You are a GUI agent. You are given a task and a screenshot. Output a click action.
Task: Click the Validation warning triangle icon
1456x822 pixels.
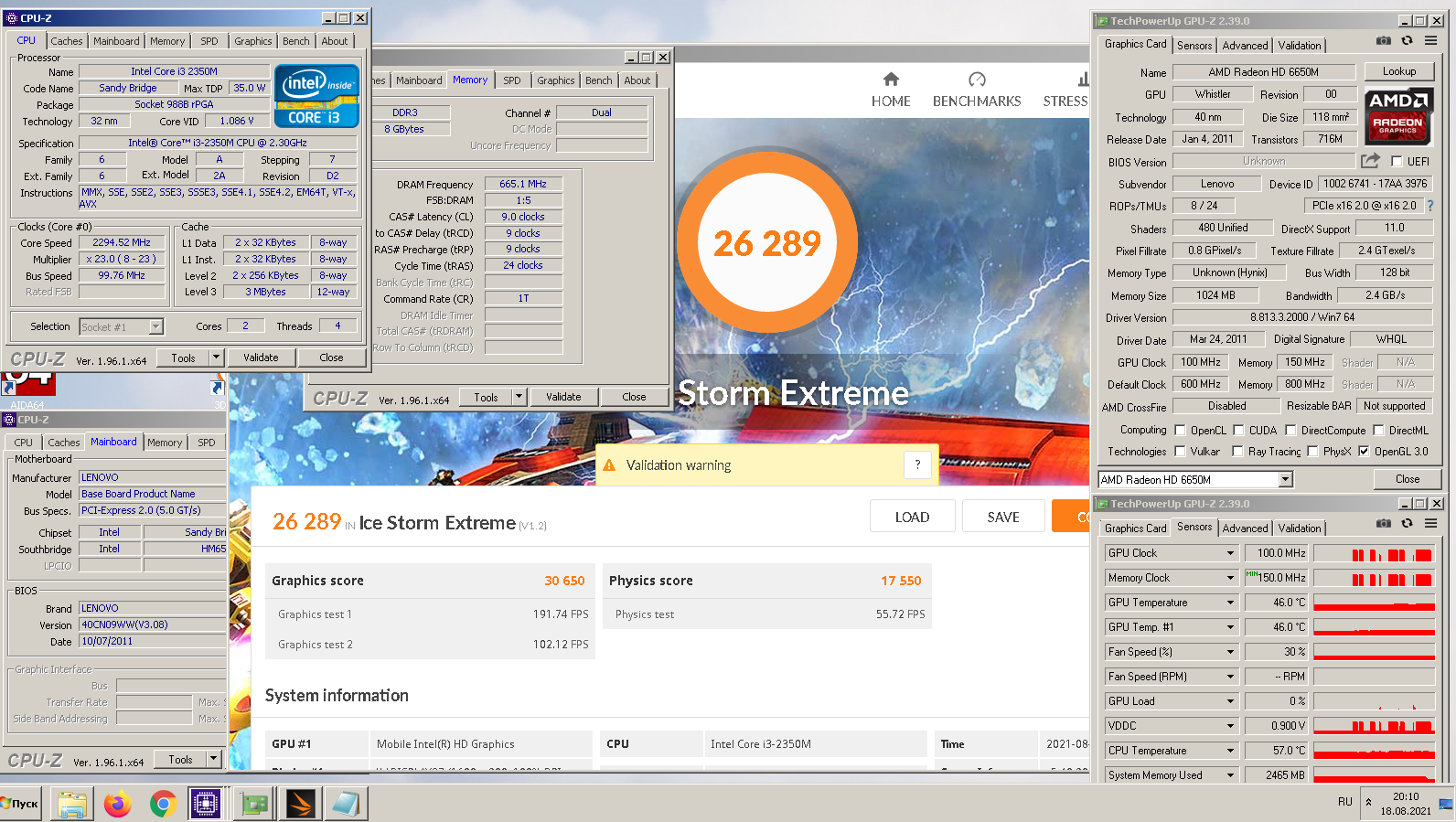click(x=609, y=465)
